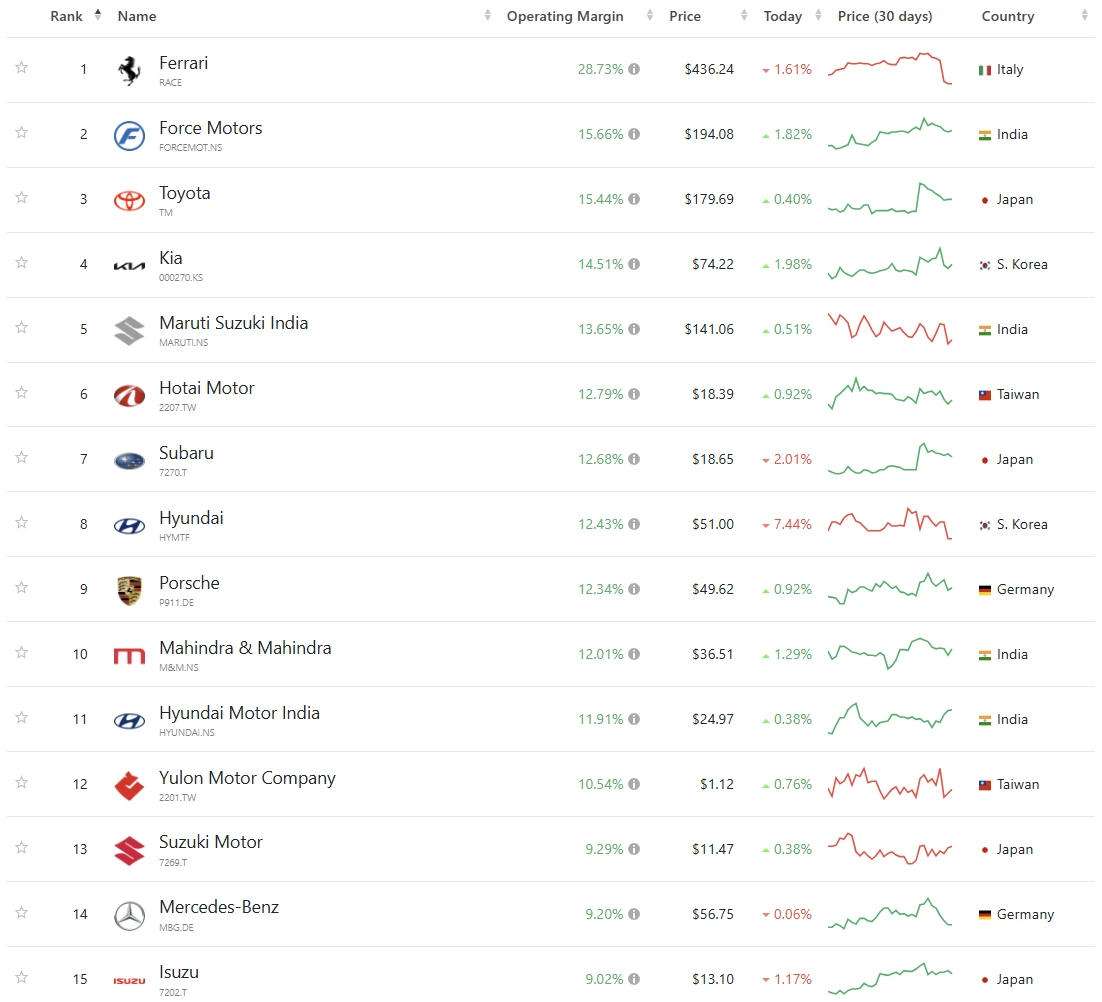
Task: Click the S. Korea label for Kia
Action: (x=1022, y=264)
